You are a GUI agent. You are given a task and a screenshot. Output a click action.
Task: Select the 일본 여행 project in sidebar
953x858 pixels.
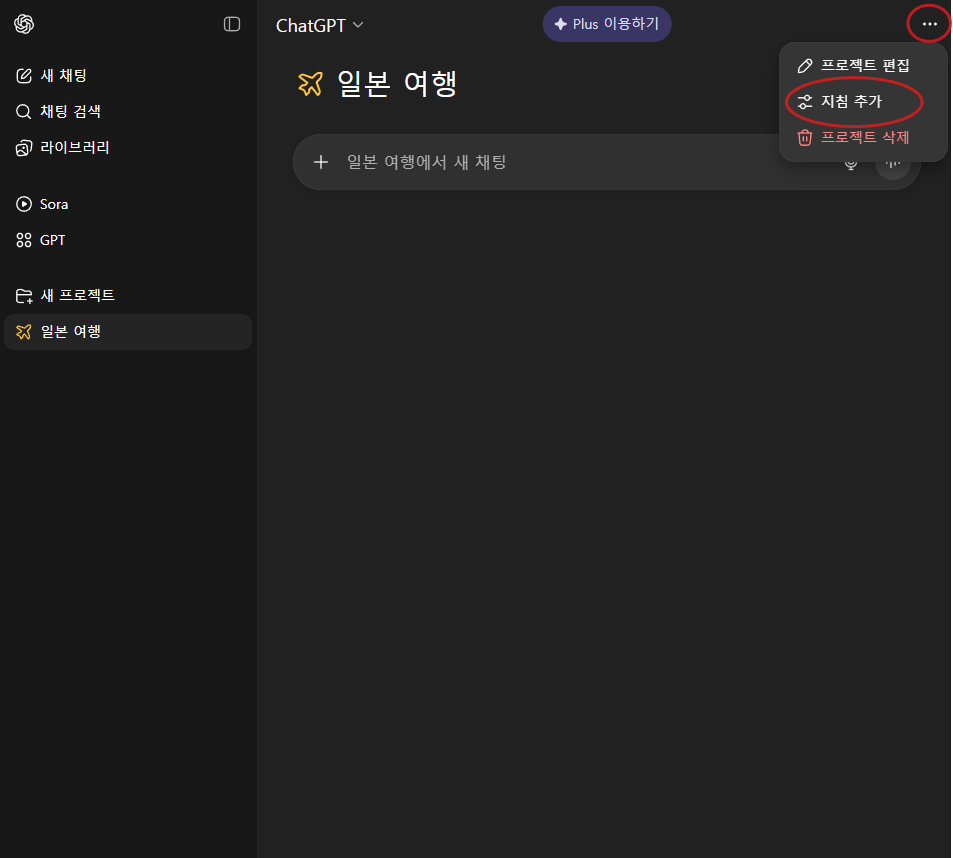[x=70, y=332]
